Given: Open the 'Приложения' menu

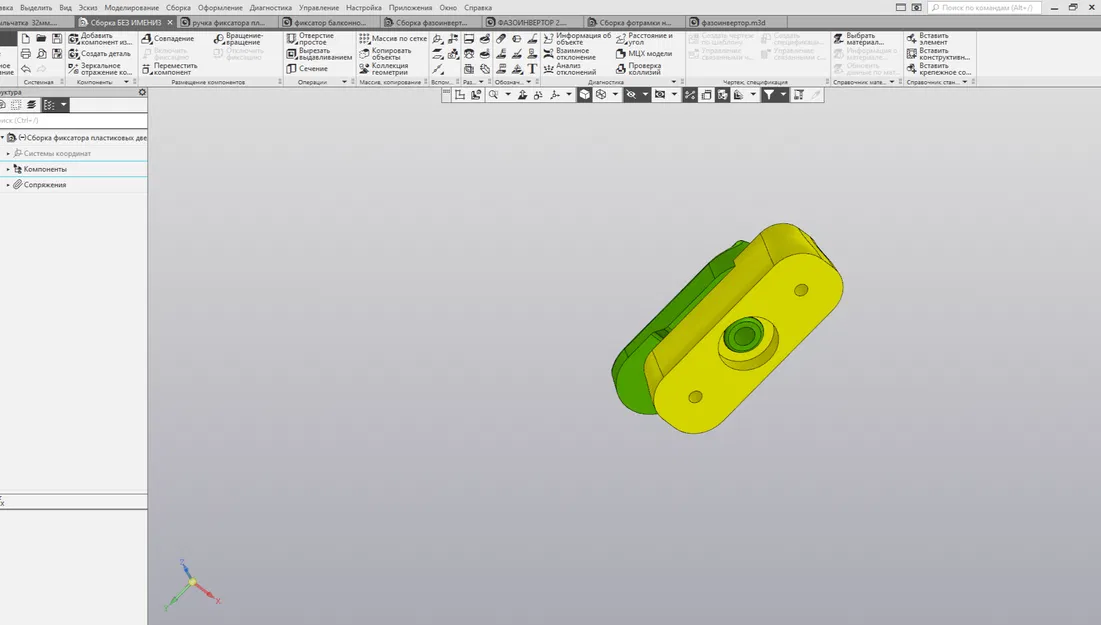Looking at the screenshot, I should pos(410,8).
